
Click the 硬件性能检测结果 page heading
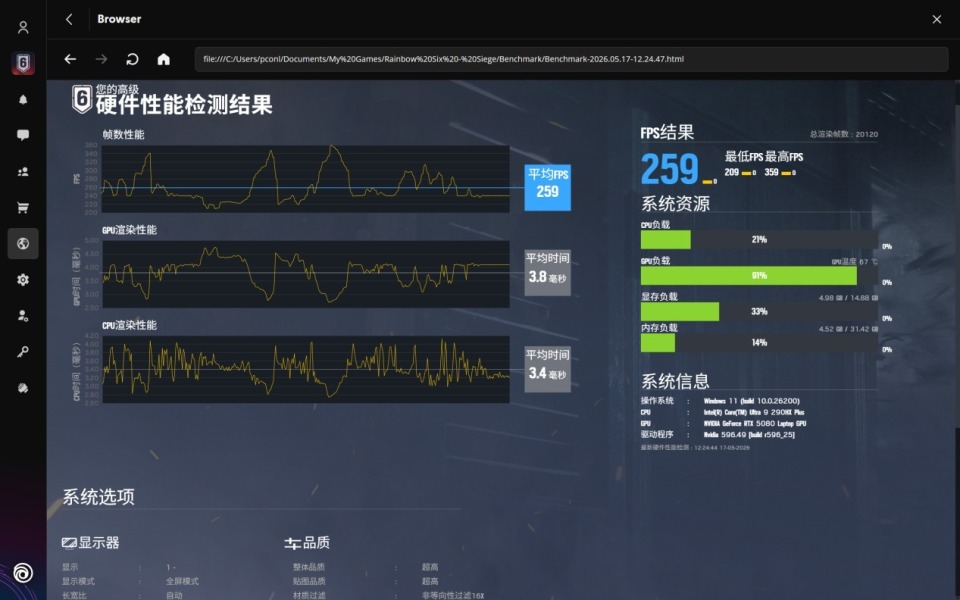click(x=184, y=105)
